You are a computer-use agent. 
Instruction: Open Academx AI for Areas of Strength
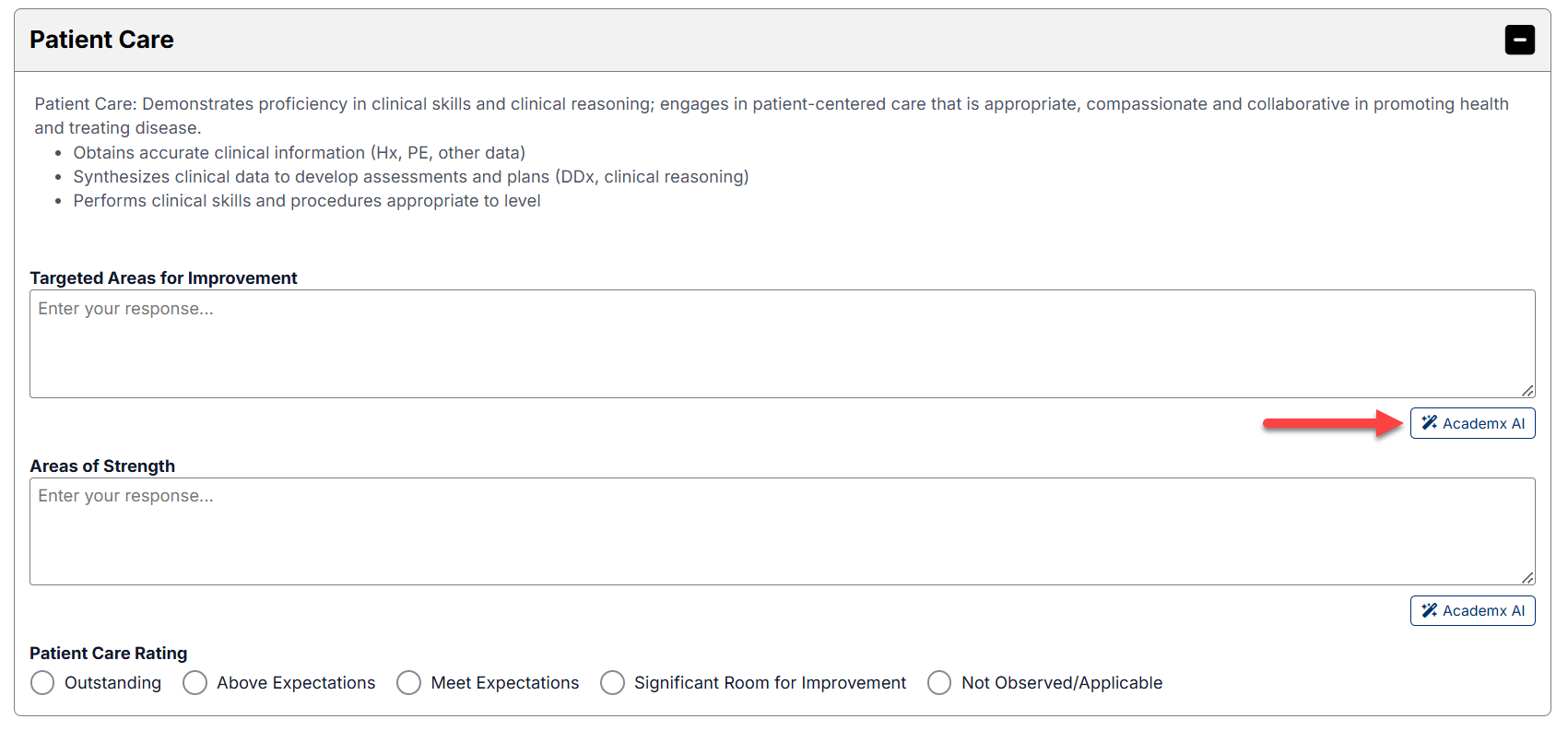click(1472, 610)
